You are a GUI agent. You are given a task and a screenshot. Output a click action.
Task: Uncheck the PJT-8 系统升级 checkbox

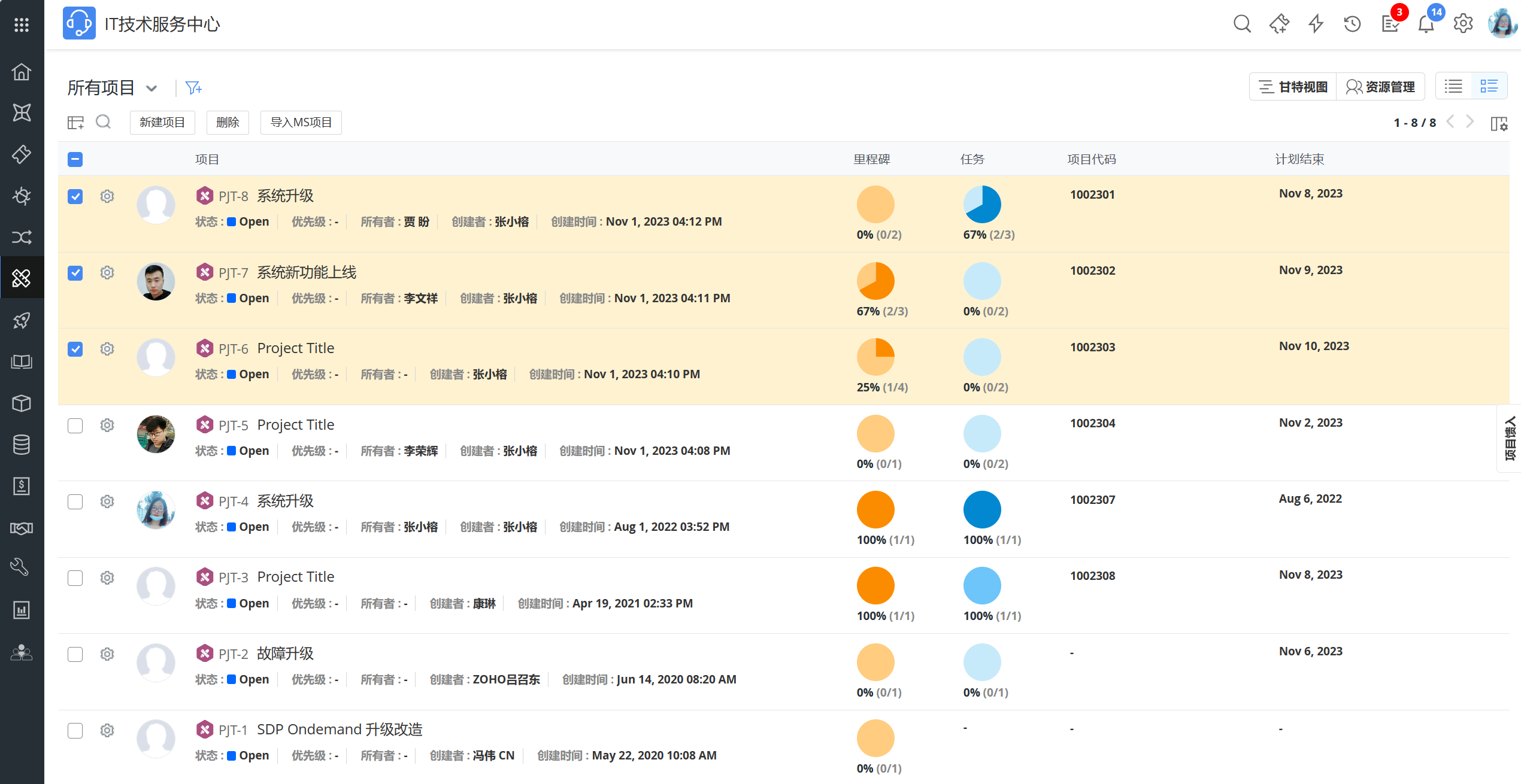pyautogui.click(x=75, y=196)
